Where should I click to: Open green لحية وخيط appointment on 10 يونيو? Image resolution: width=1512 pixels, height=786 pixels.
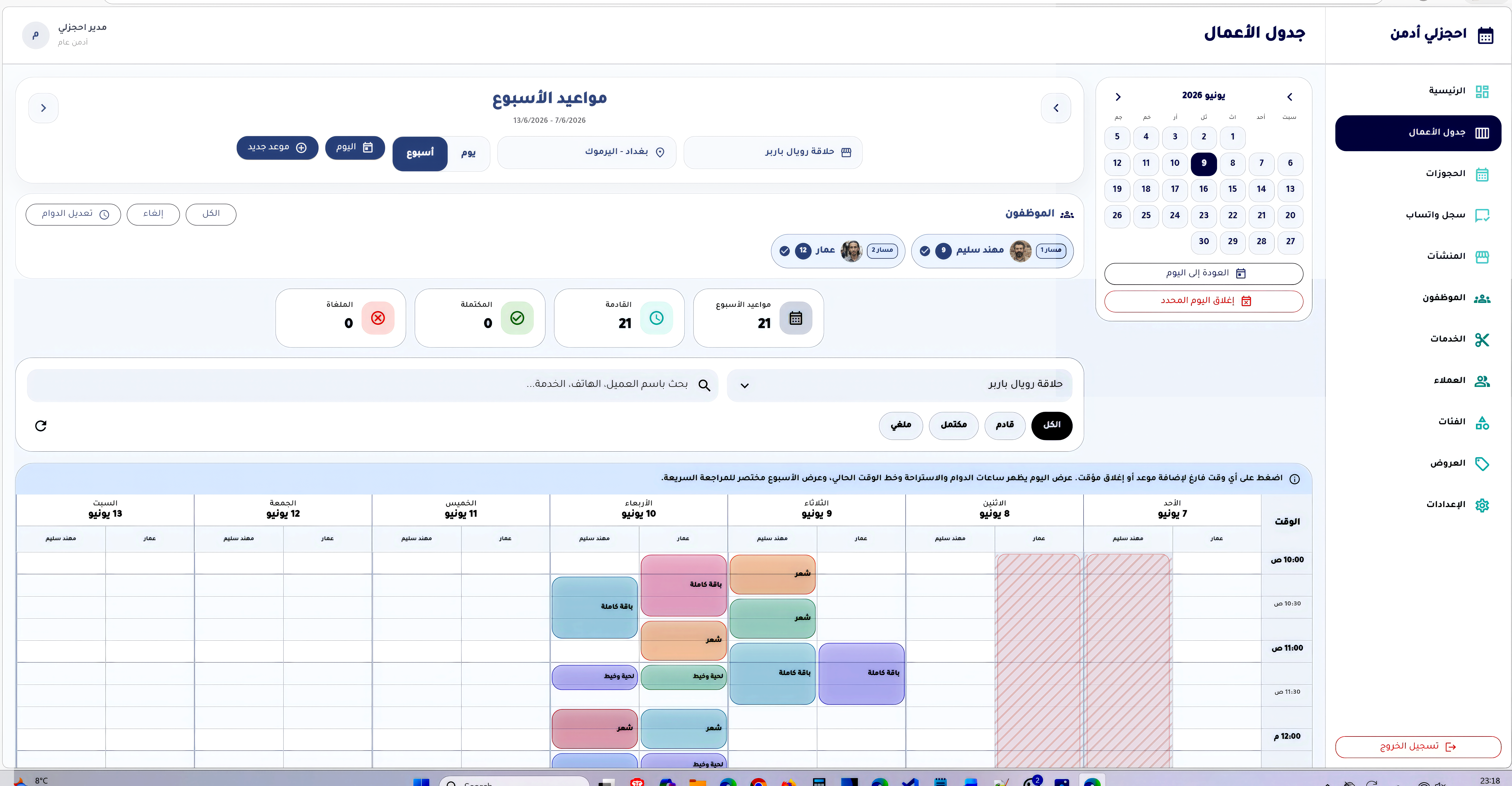pyautogui.click(x=684, y=677)
